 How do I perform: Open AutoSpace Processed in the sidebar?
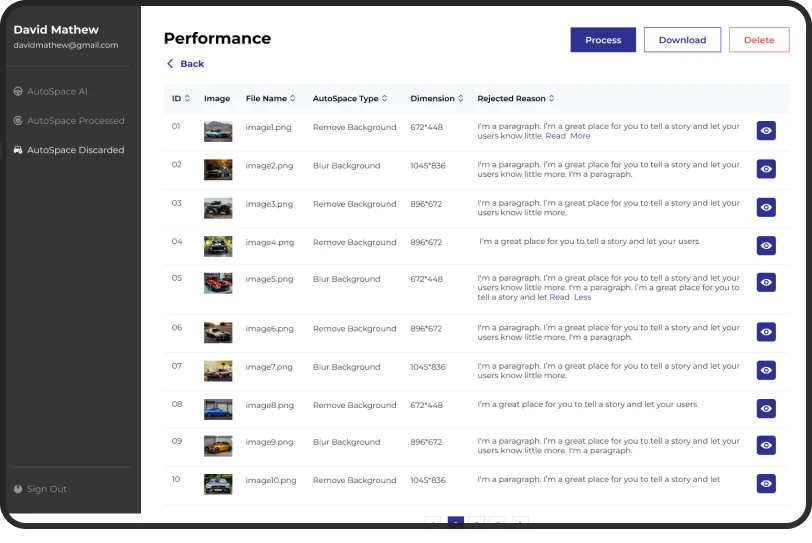[75, 121]
